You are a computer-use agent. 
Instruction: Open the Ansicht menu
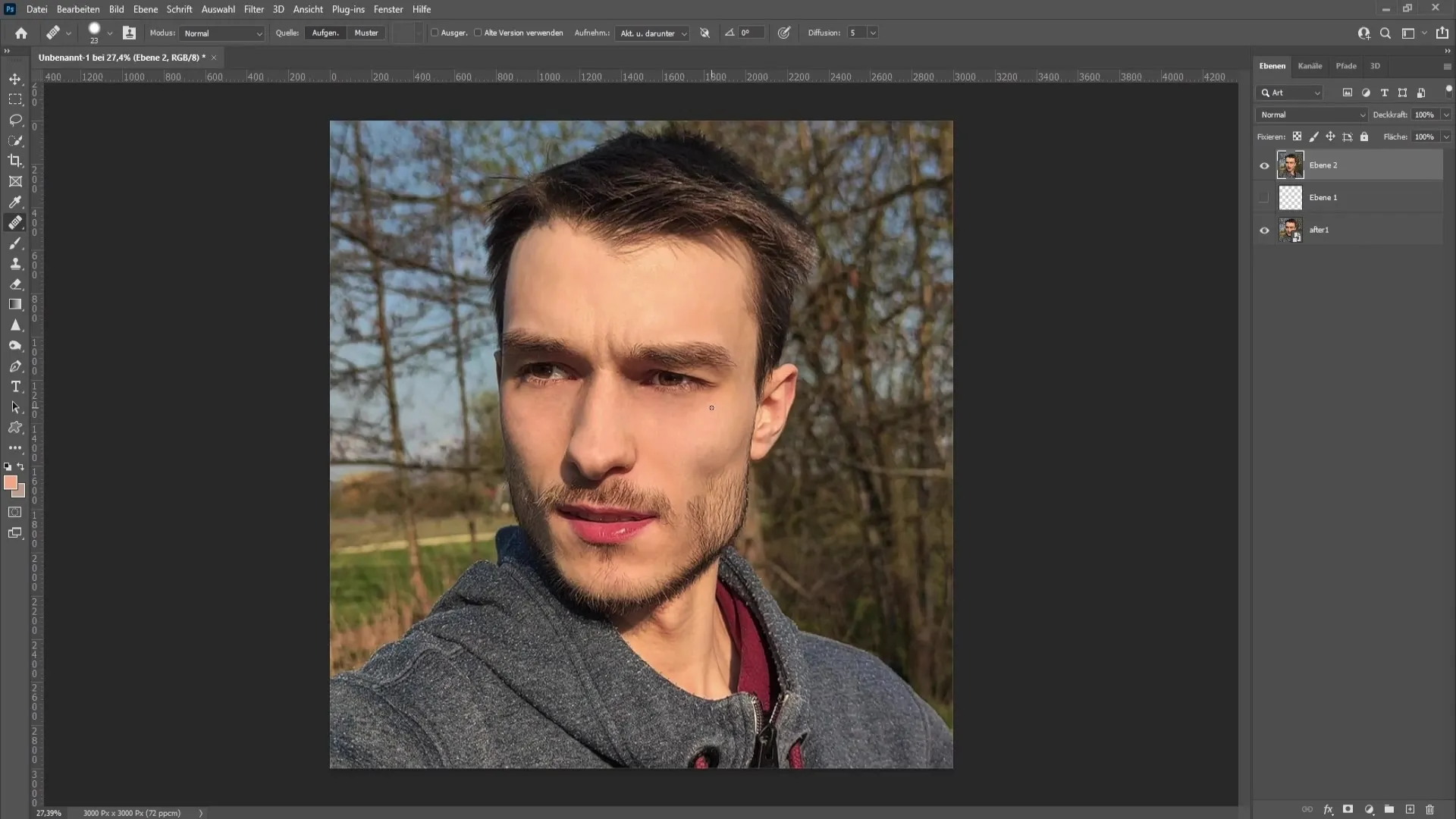pyautogui.click(x=307, y=8)
